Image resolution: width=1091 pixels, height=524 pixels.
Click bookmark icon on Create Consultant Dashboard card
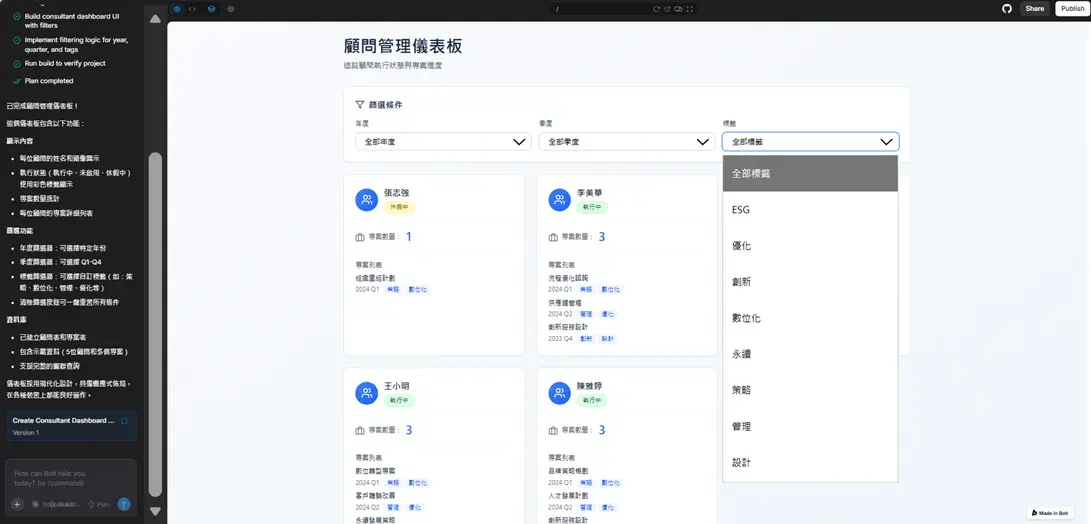click(x=125, y=420)
